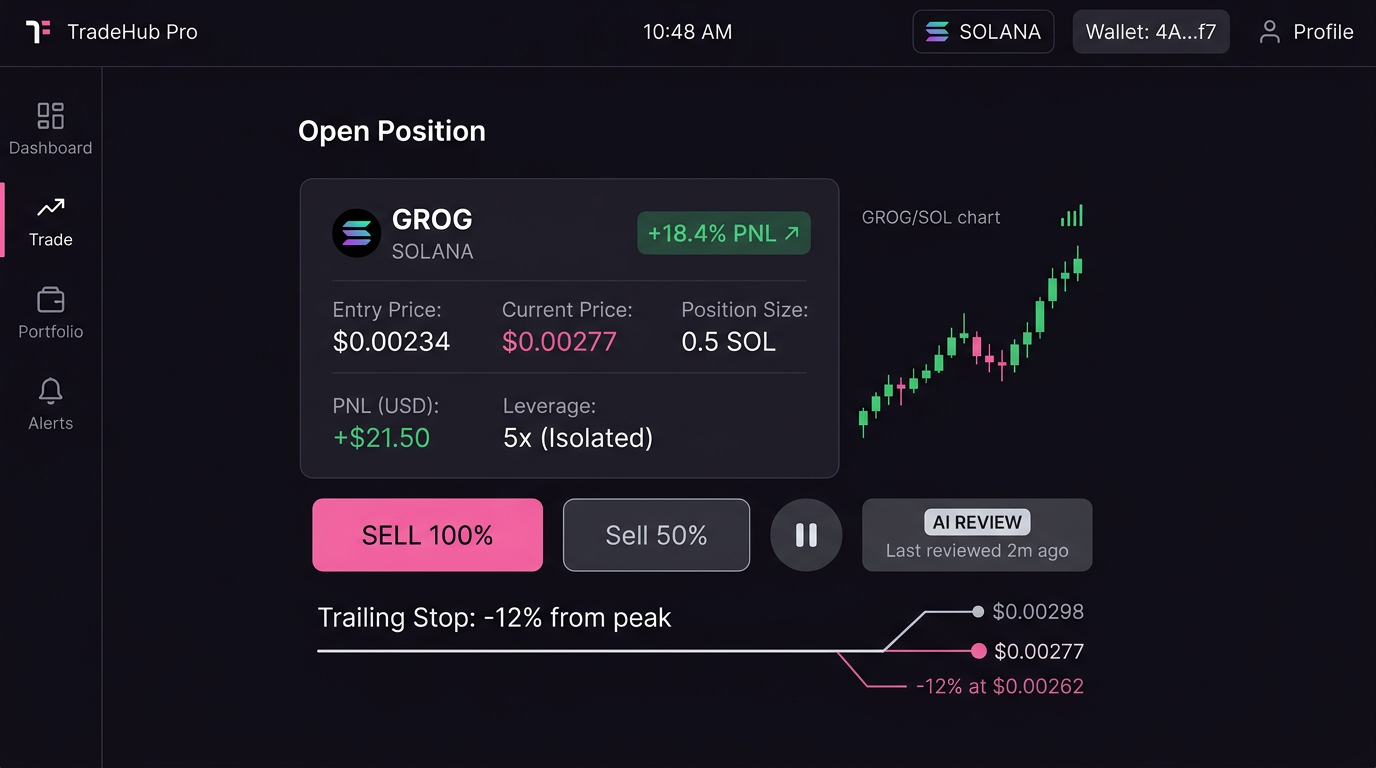
Task: Expand wallet 4A...f7 details
Action: [1151, 31]
